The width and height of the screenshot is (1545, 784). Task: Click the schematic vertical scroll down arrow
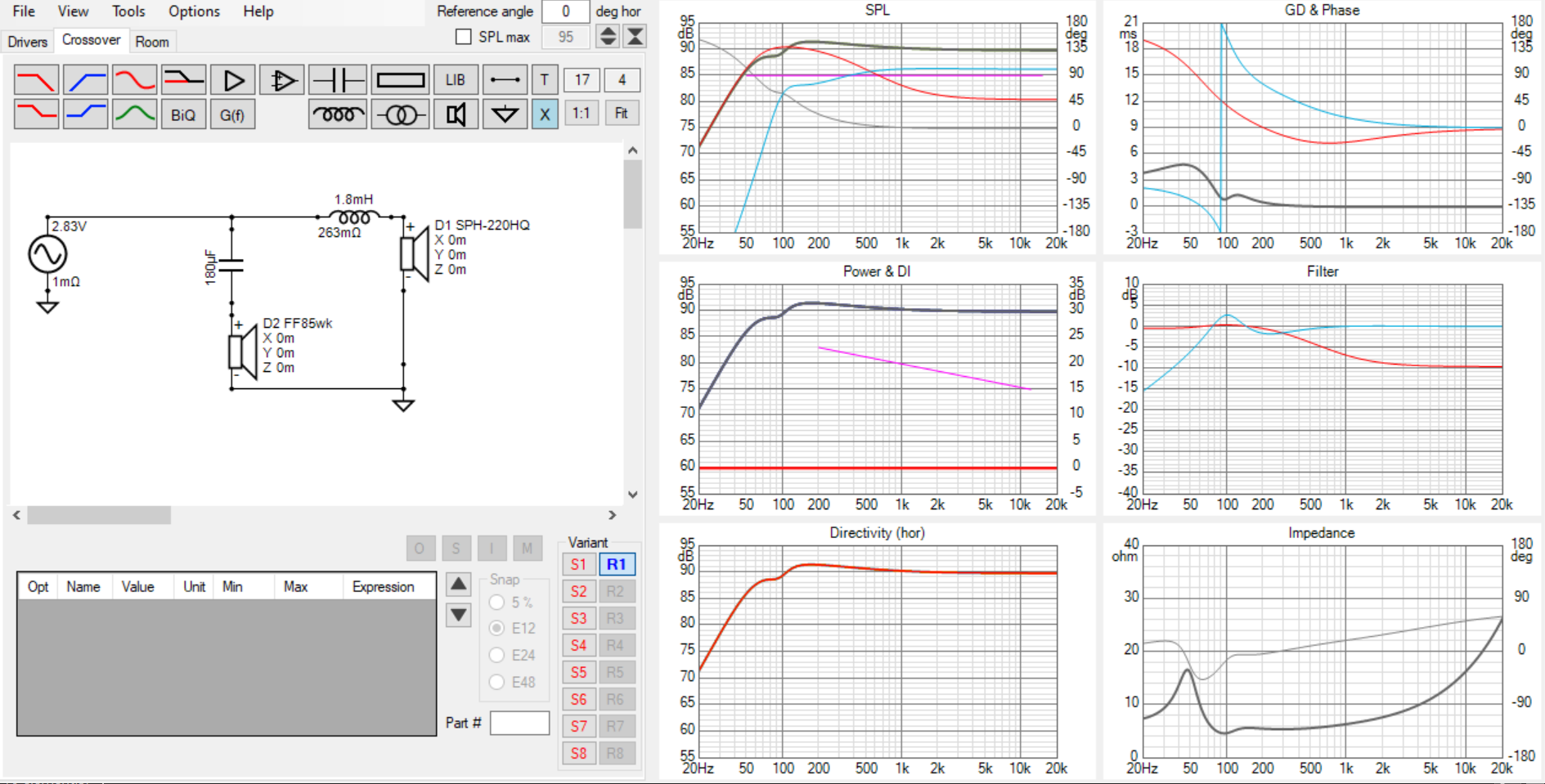point(632,495)
